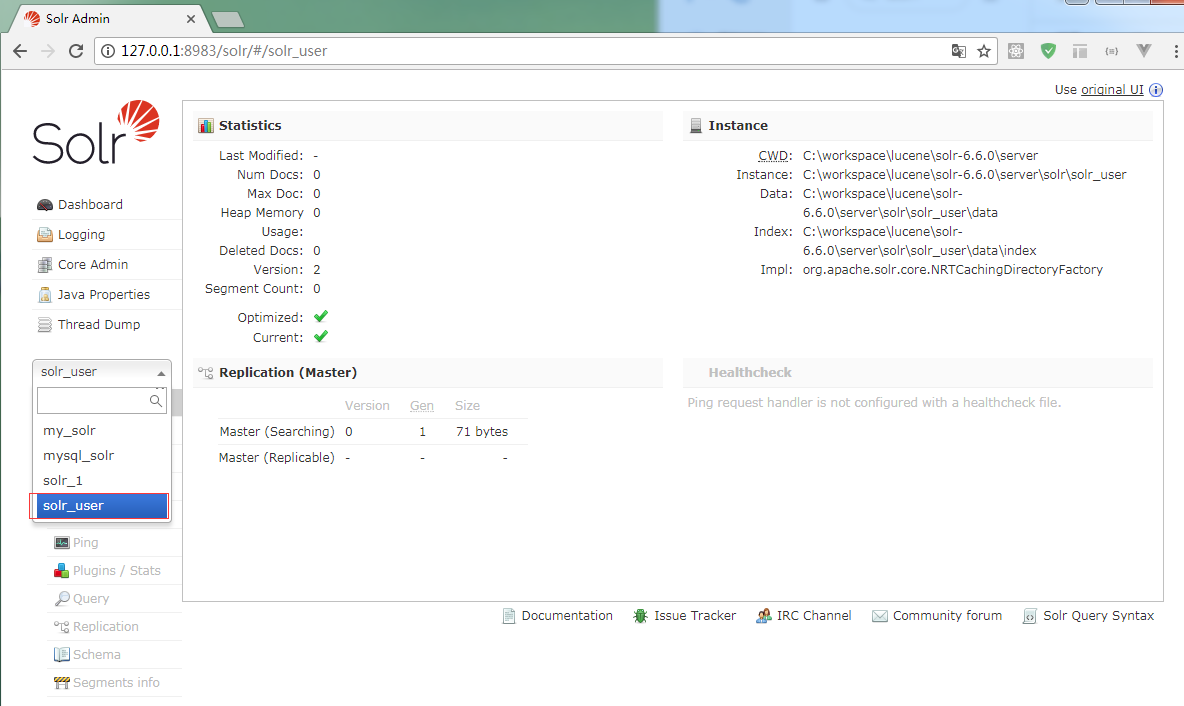The width and height of the screenshot is (1184, 706).
Task: Click the Replication nodes icon in sidebar
Action: click(62, 627)
